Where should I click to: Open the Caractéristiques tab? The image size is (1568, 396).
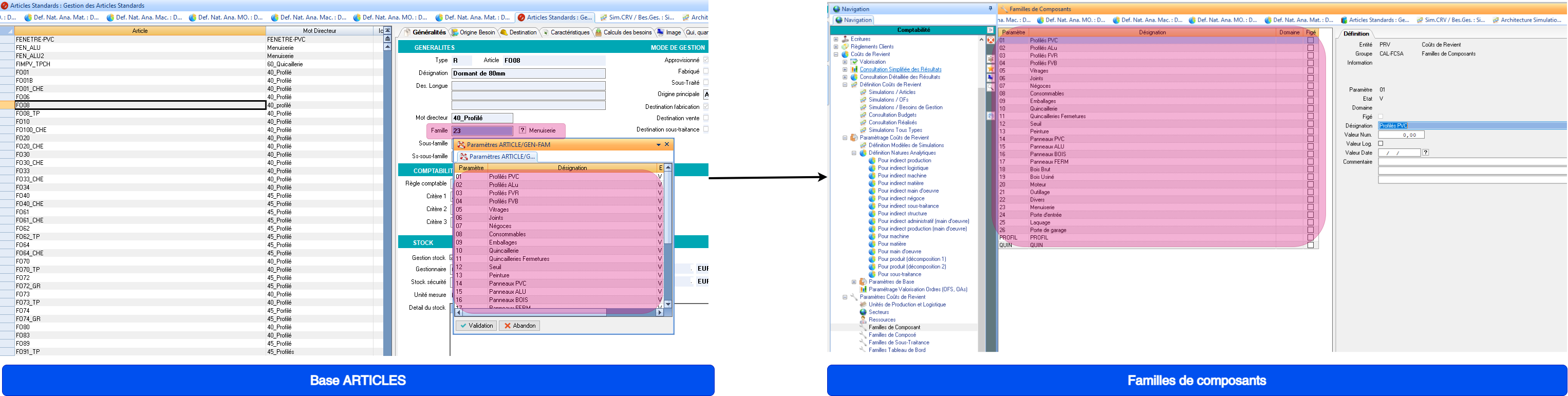pyautogui.click(x=566, y=33)
